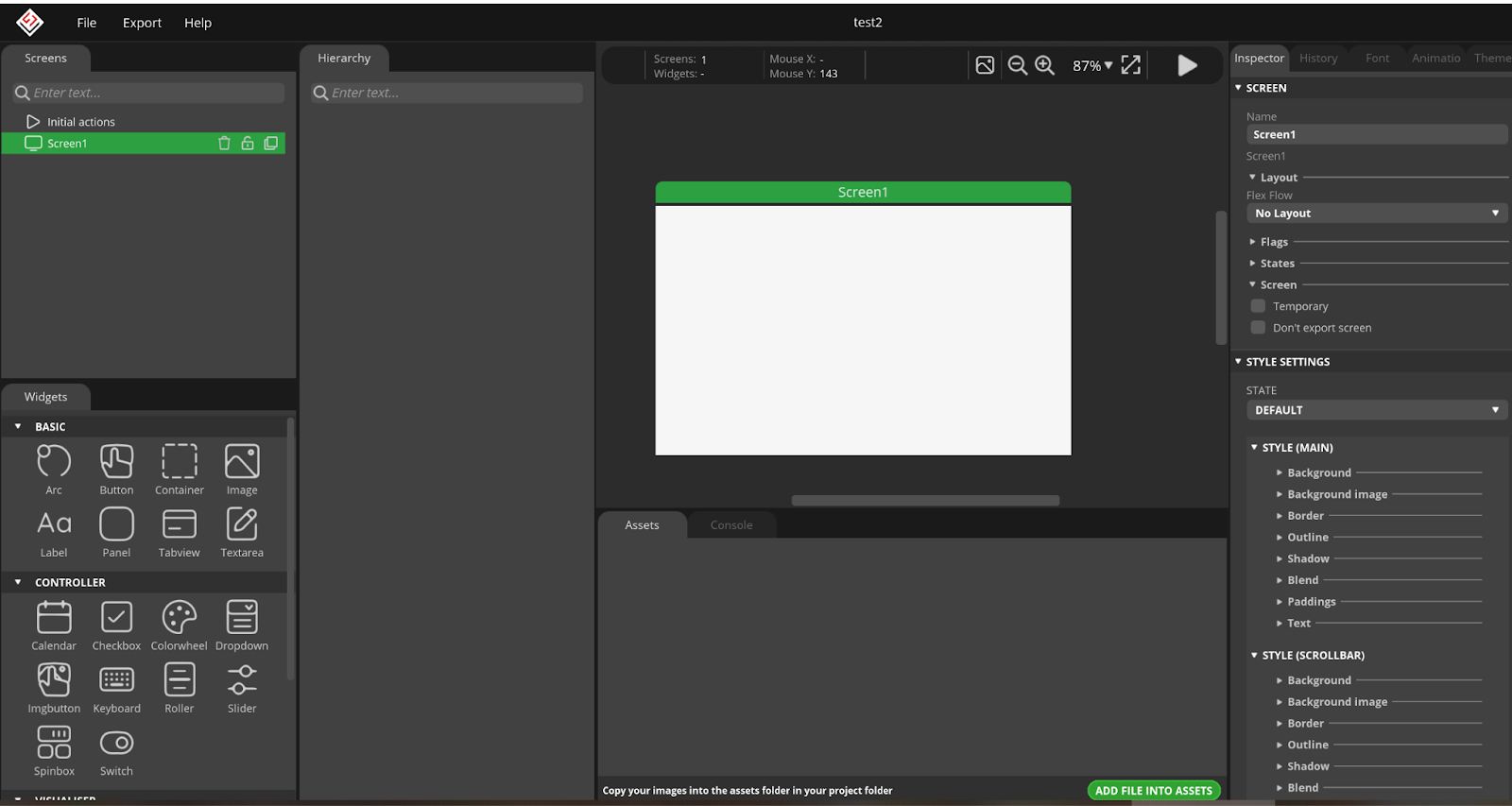Screen dimensions: 1512x806
Task: Select the Switch widget
Action: coord(116,751)
